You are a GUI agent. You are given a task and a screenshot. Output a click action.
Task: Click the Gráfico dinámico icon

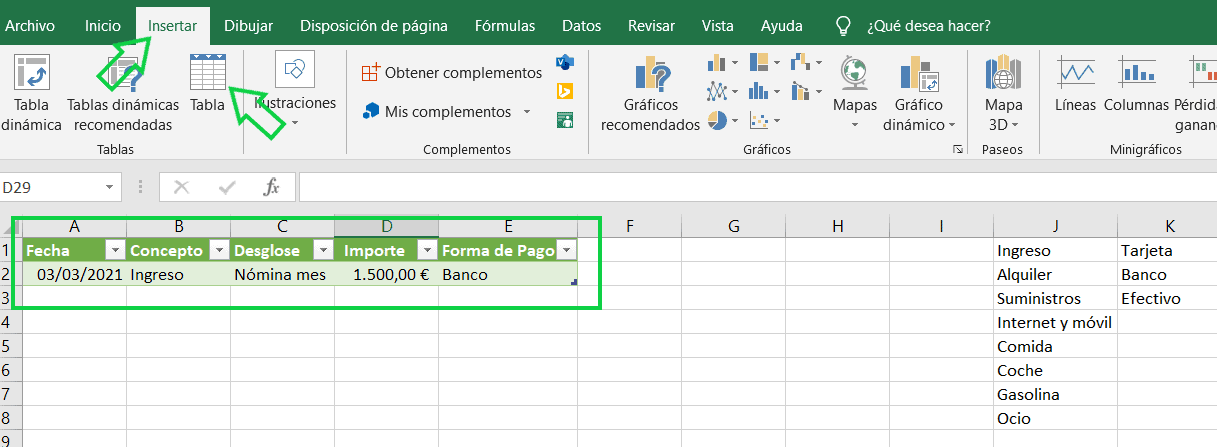(x=919, y=73)
